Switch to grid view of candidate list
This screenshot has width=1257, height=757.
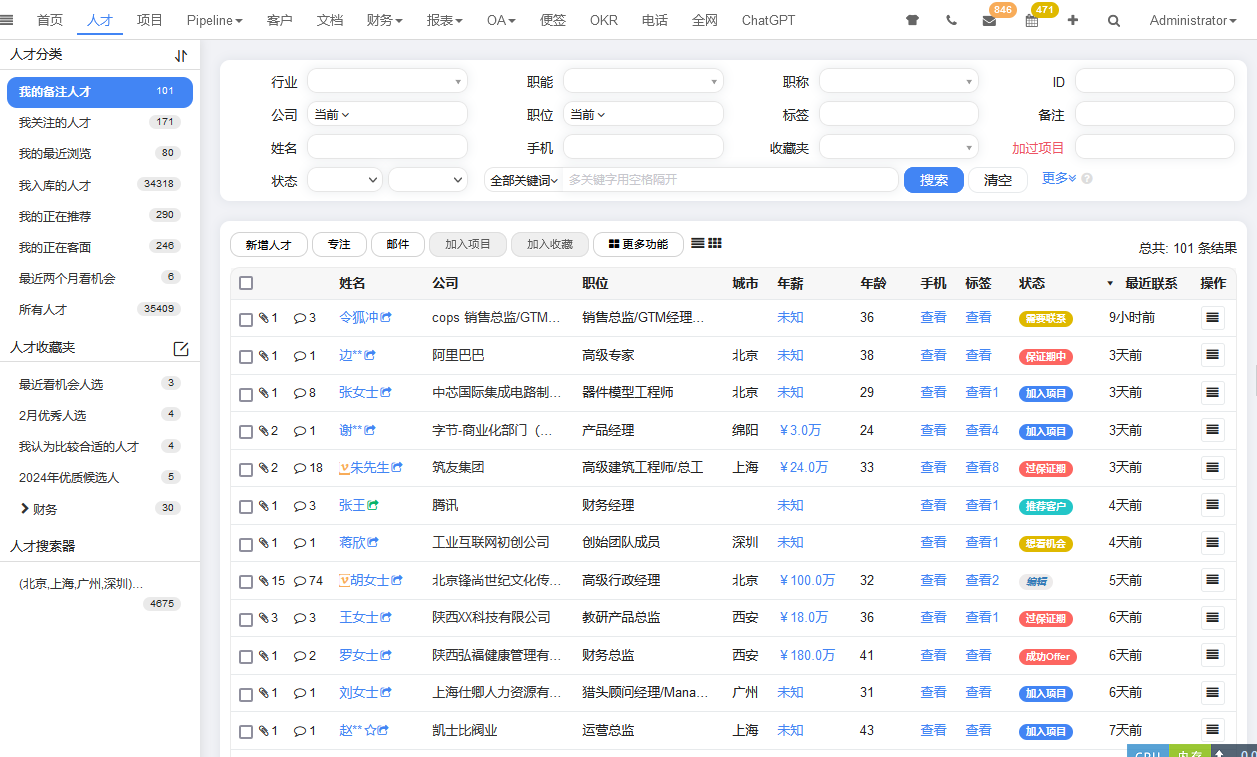tap(716, 243)
